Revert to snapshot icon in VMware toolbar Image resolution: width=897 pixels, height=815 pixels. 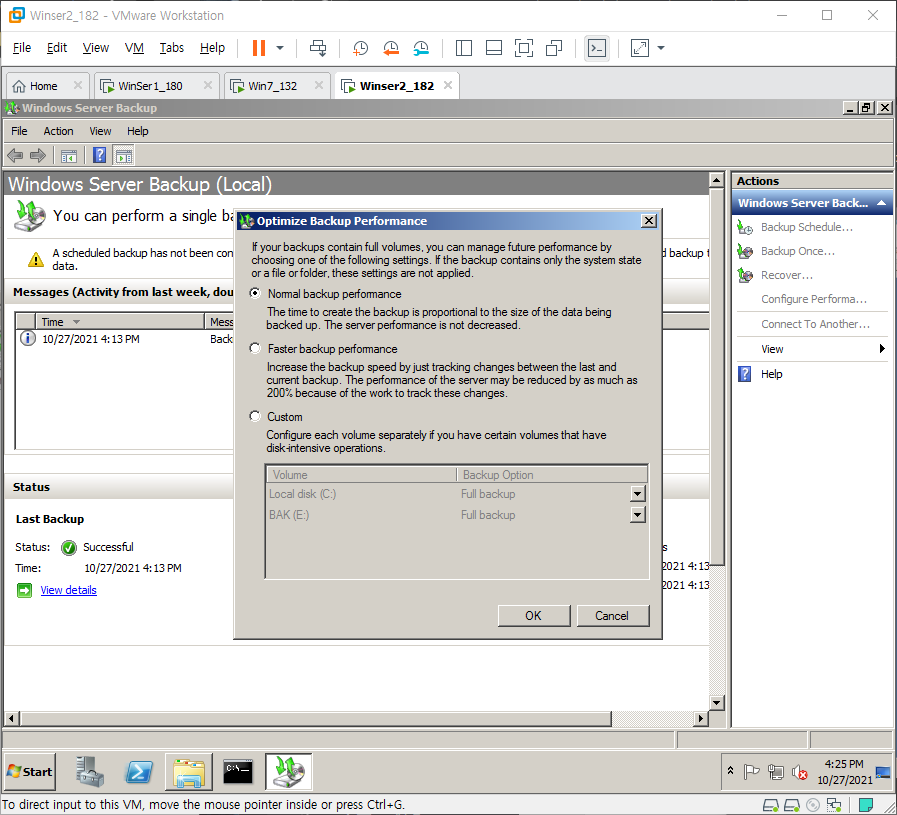pos(391,48)
